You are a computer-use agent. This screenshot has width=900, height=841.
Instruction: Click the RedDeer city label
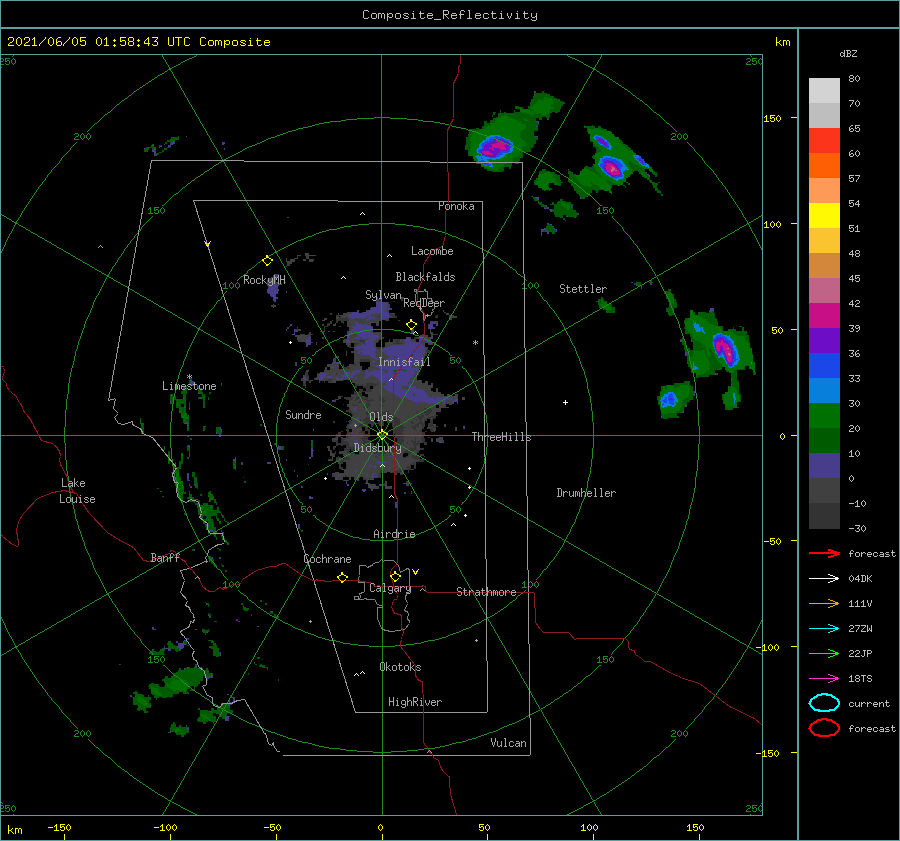pyautogui.click(x=424, y=303)
